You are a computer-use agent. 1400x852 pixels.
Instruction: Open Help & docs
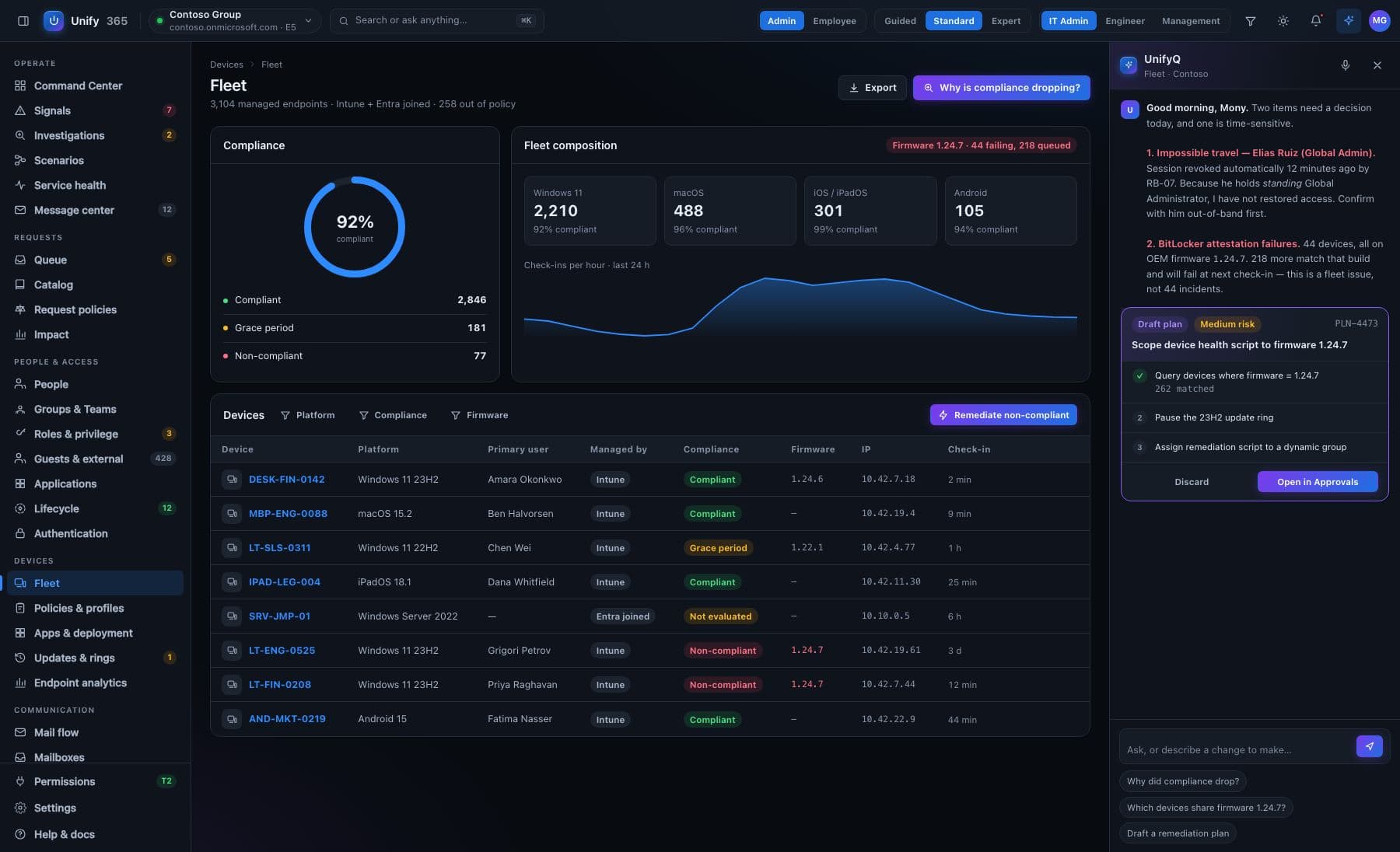[95, 834]
